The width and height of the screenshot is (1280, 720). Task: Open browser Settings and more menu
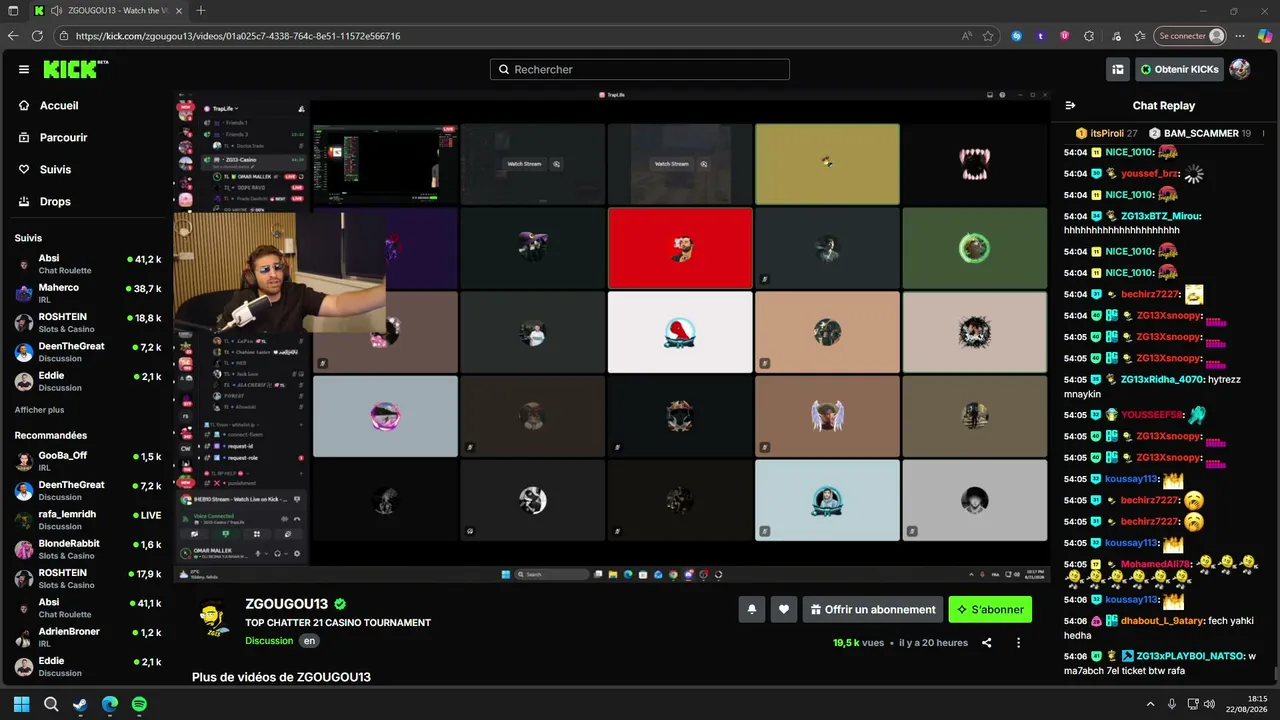[x=1241, y=36]
